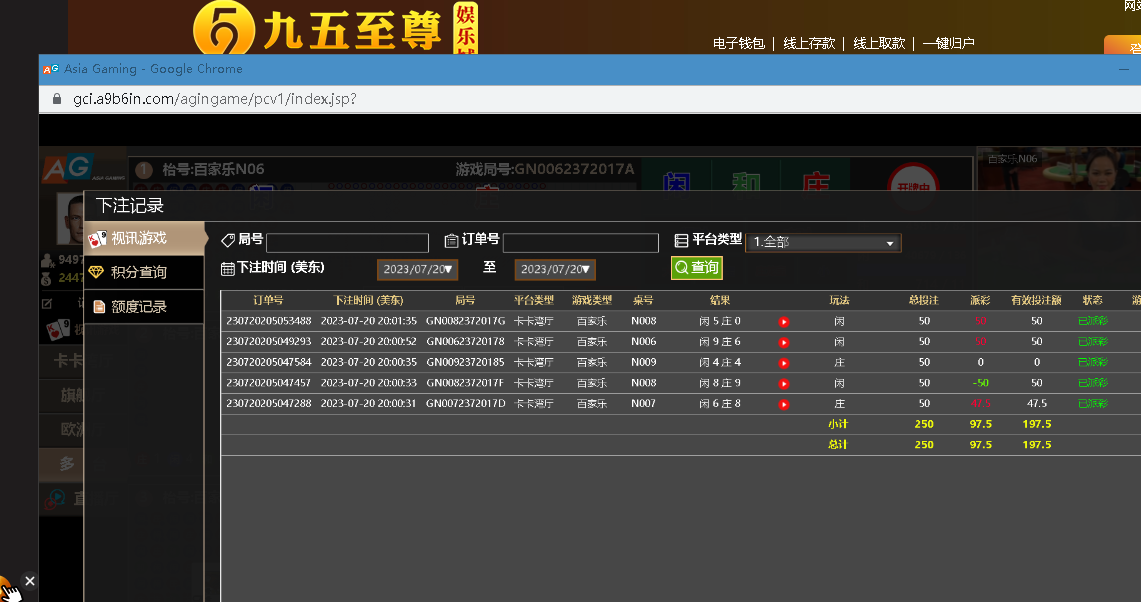Screen dimensions: 1141x602
Task: Open the 视讯游戏 tab in the sidebar
Action: (x=144, y=238)
